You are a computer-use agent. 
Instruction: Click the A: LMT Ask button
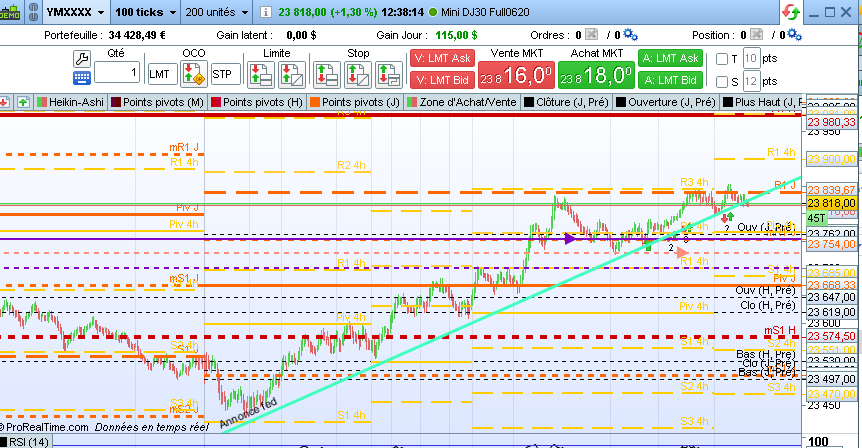tap(670, 58)
